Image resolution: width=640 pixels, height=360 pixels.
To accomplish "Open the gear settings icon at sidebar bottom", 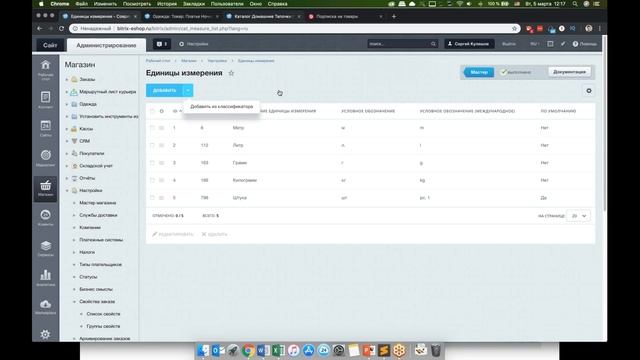I will click(45, 334).
